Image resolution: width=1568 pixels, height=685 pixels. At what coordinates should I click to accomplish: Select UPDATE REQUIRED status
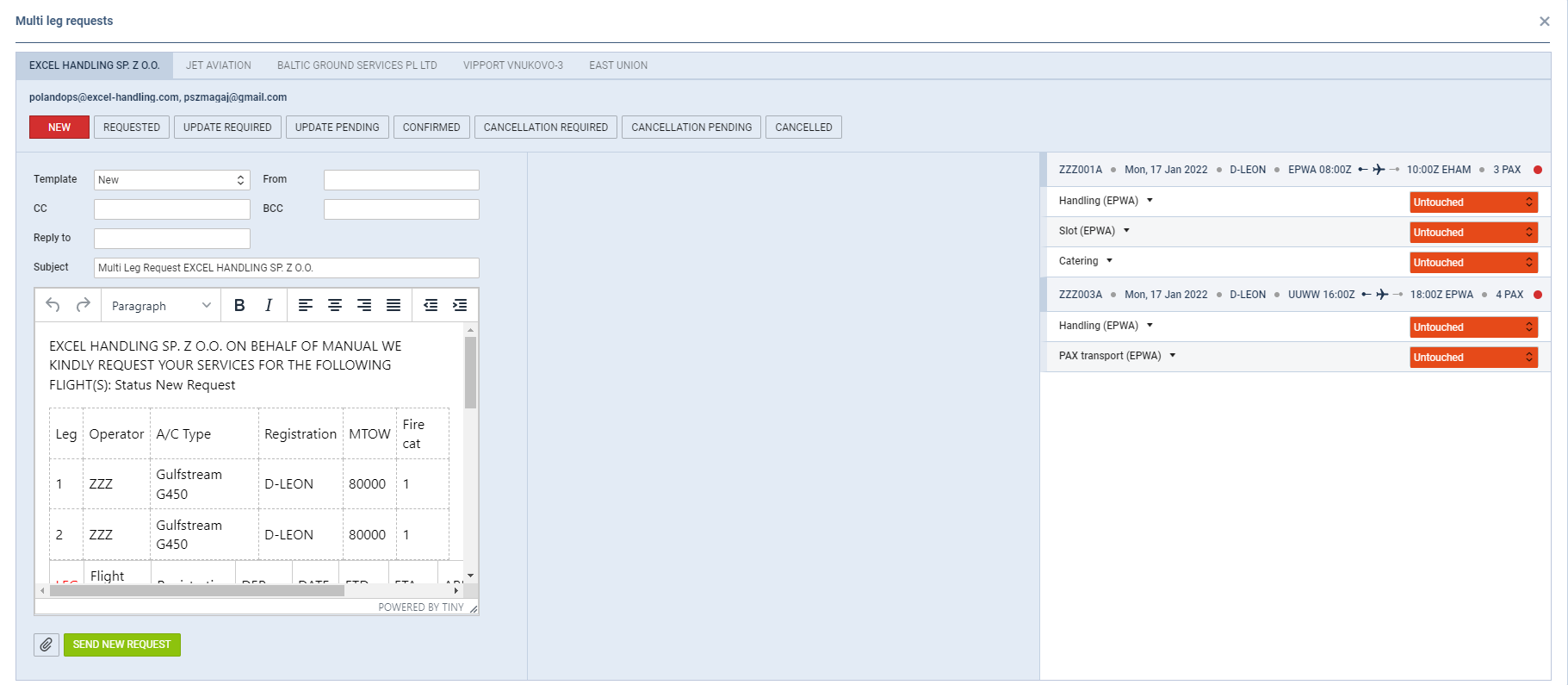coord(227,128)
